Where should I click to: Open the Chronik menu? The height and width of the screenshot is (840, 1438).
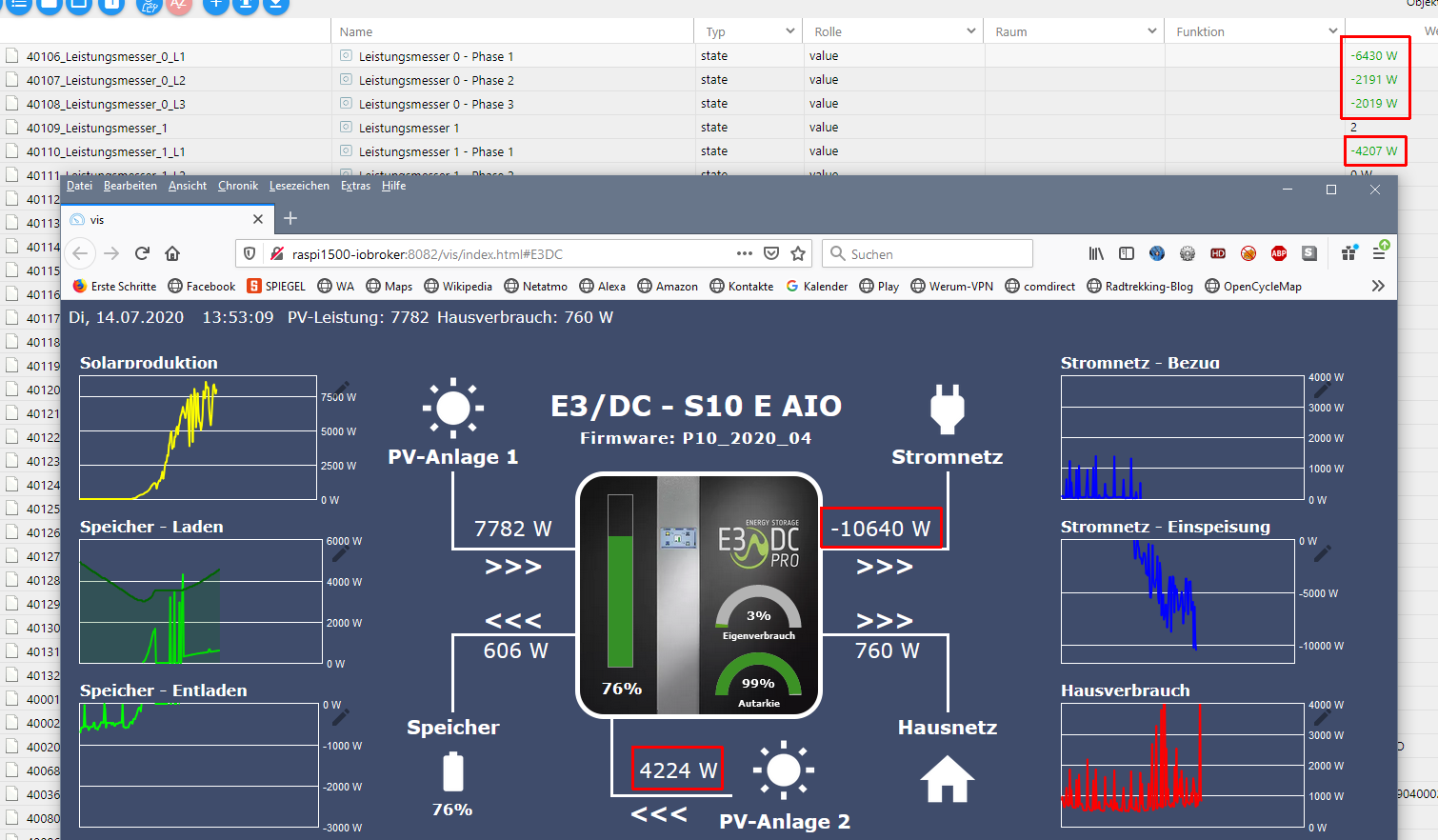click(238, 186)
